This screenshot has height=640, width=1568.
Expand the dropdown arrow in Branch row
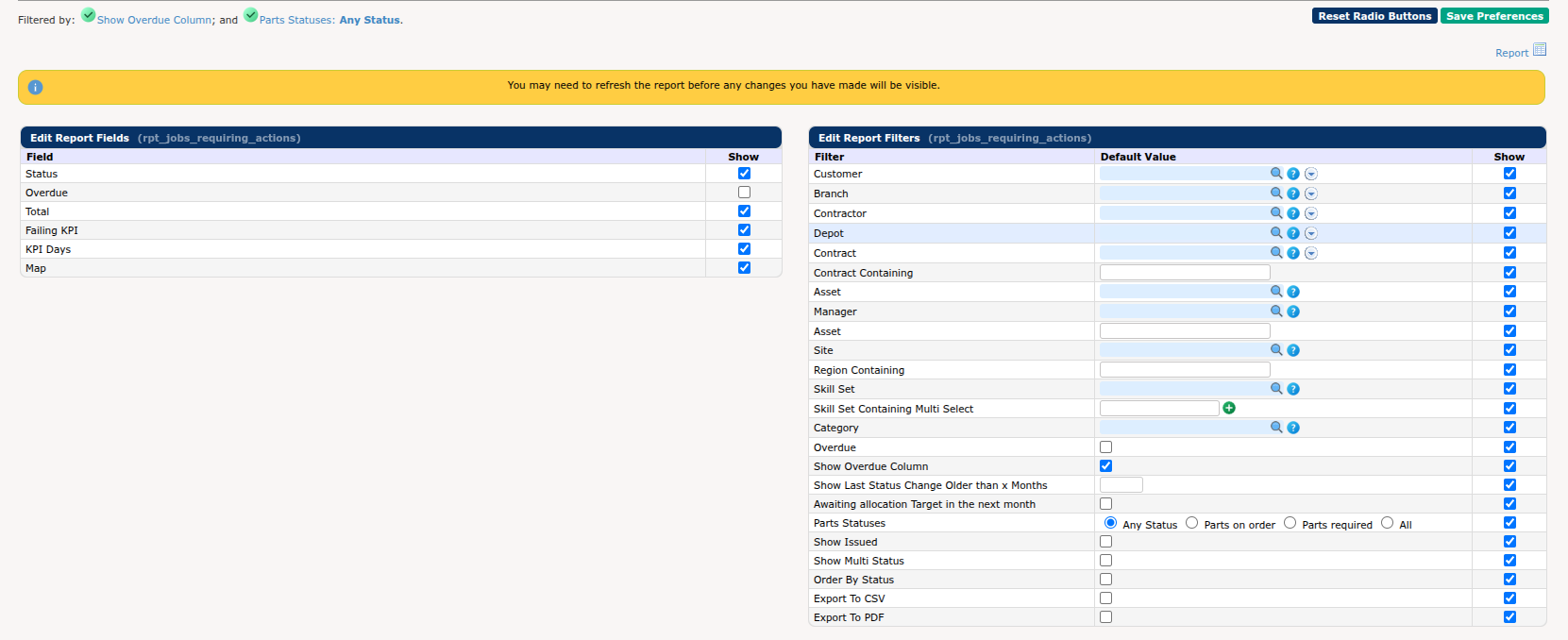coord(1311,194)
